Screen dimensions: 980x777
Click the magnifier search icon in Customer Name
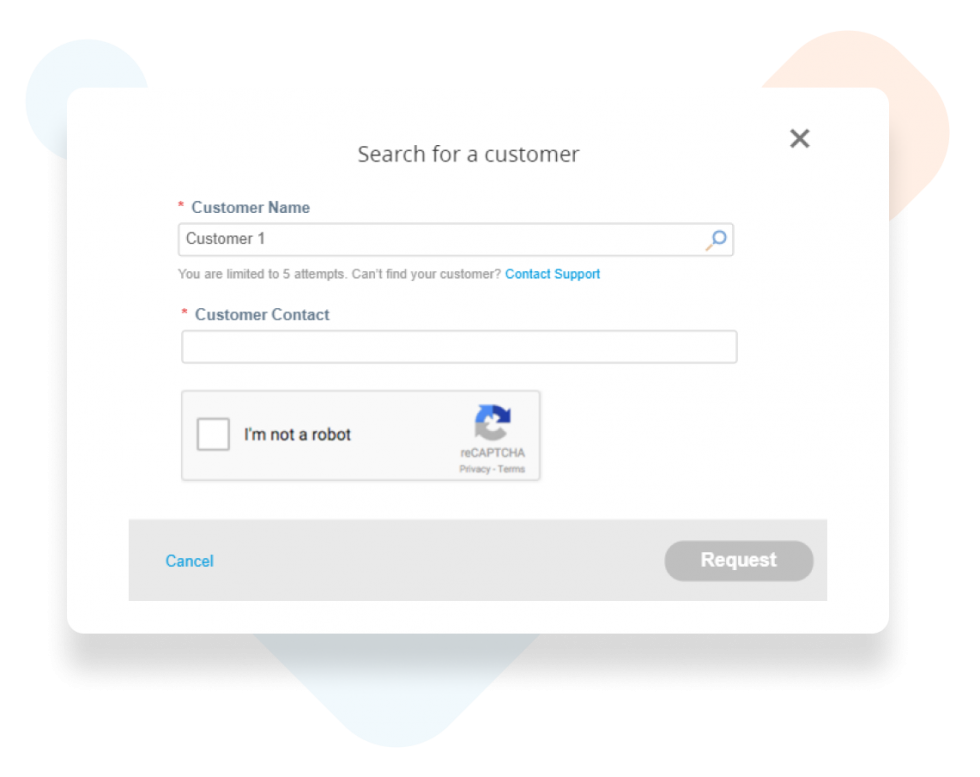[716, 239]
